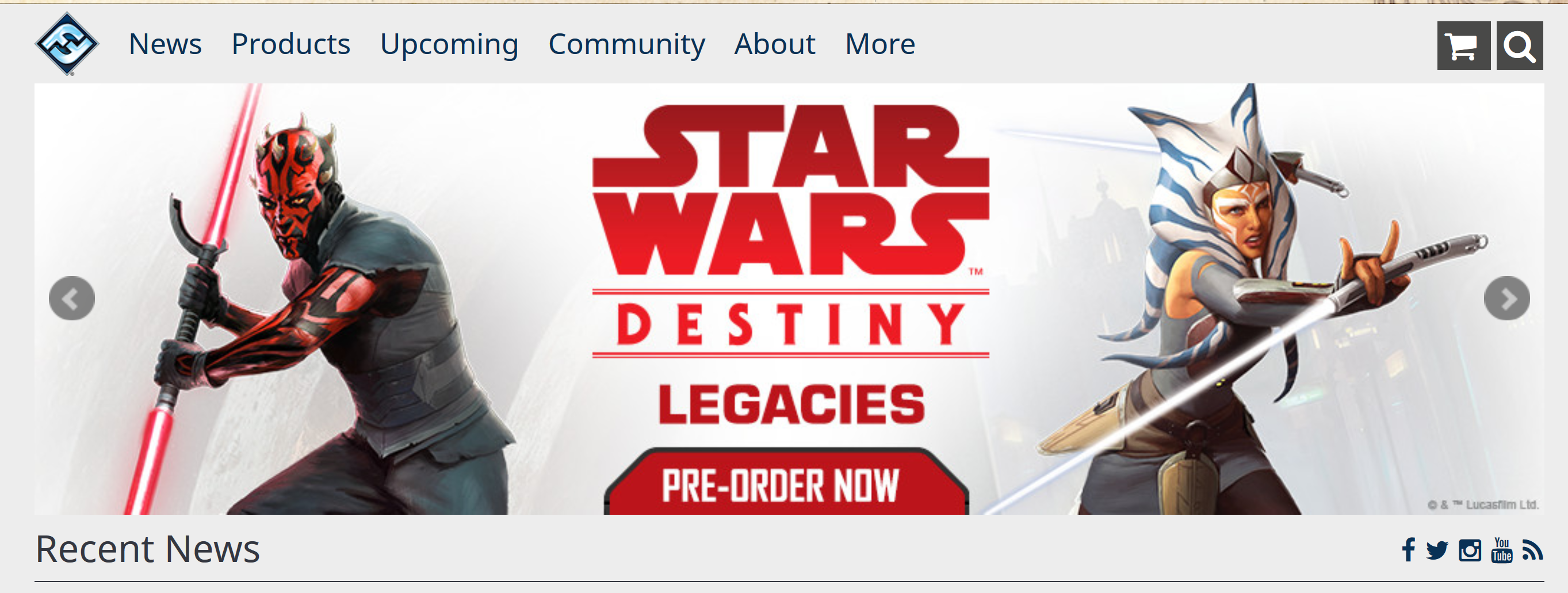The image size is (1568, 593).
Task: Visit the Facebook page via its icon
Action: [1408, 550]
